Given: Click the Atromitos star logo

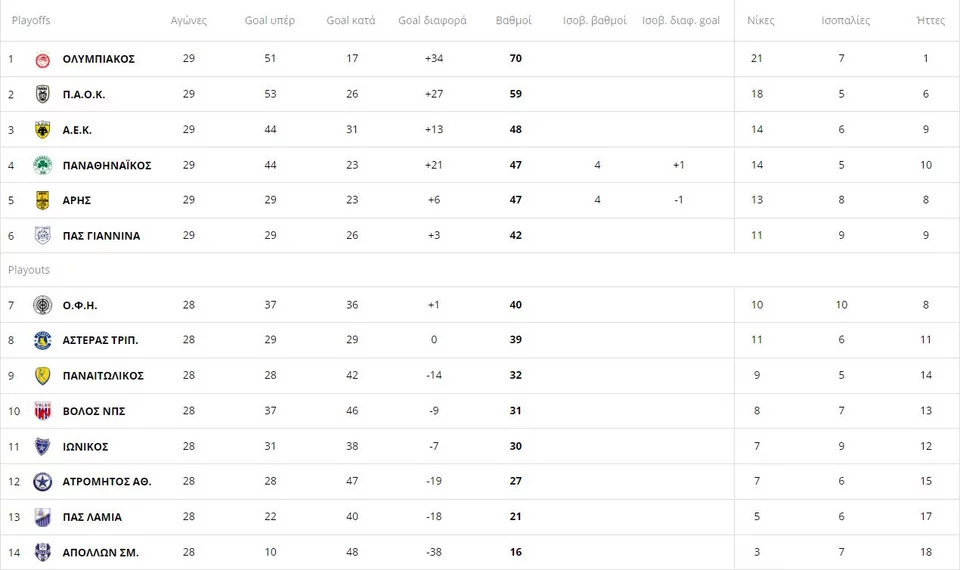Looking at the screenshot, I should [x=43, y=482].
